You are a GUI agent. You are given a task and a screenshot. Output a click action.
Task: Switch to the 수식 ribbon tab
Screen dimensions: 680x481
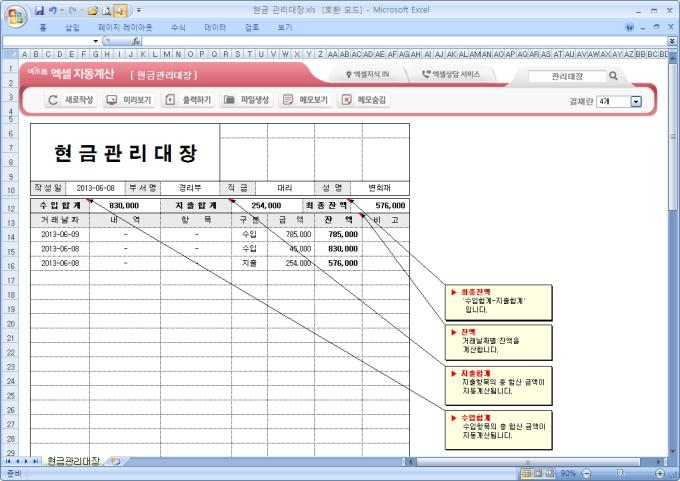click(x=178, y=27)
